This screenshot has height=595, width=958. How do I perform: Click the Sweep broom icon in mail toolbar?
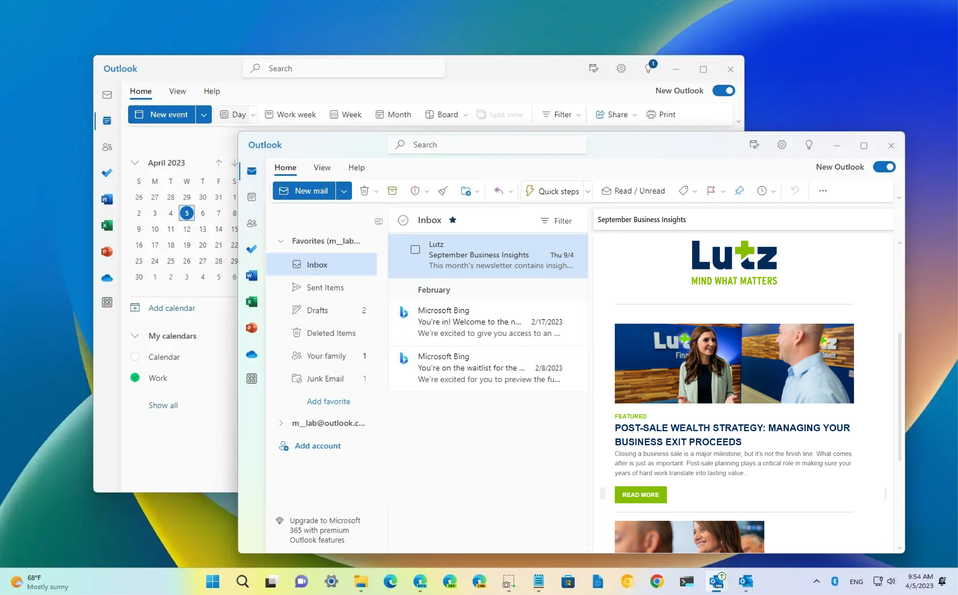pyautogui.click(x=443, y=191)
